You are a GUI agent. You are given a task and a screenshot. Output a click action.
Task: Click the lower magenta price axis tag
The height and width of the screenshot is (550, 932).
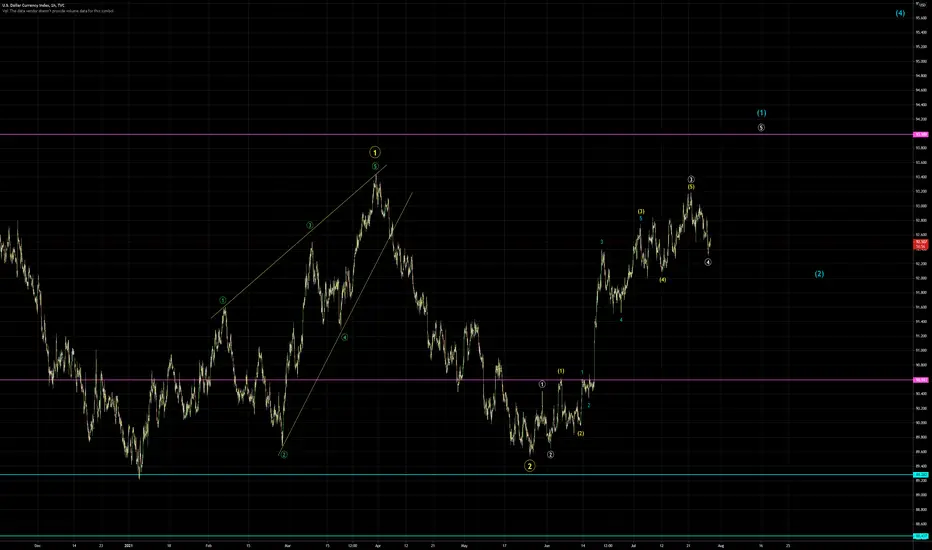921,379
